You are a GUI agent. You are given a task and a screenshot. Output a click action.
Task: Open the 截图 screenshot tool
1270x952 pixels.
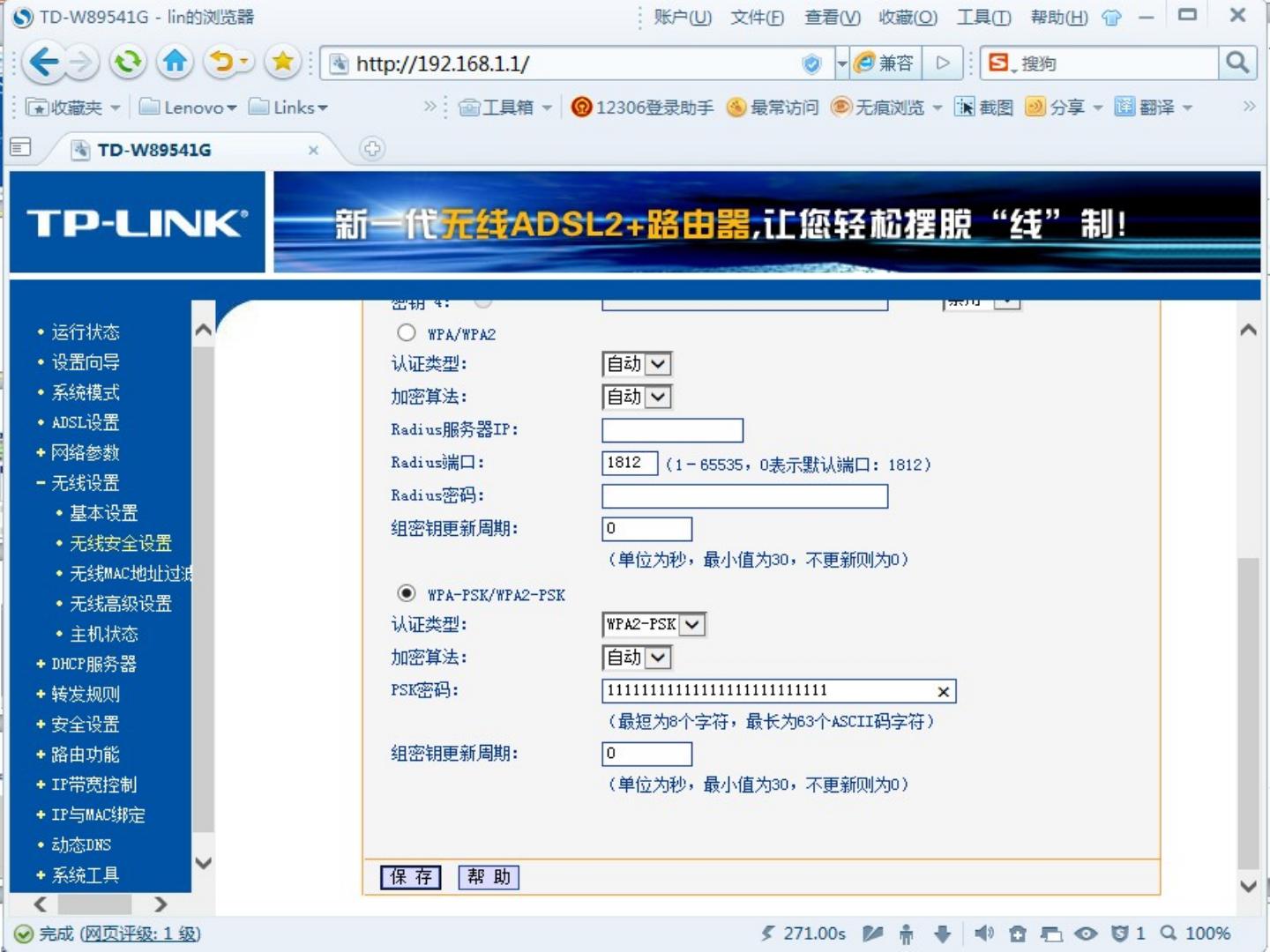click(984, 108)
